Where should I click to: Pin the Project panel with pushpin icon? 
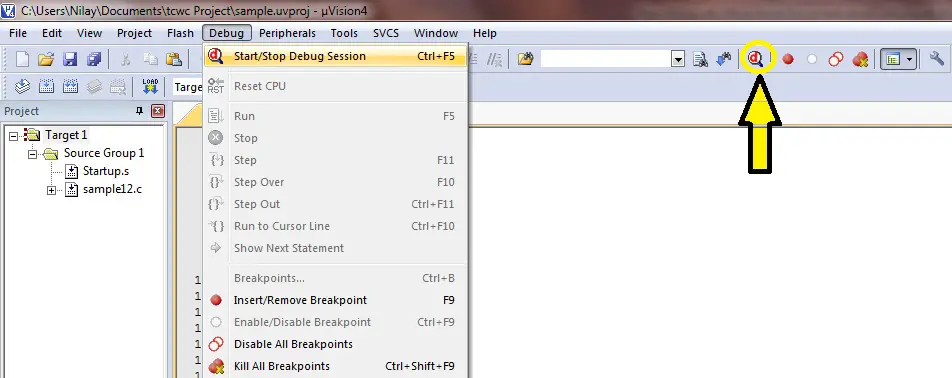pyautogui.click(x=139, y=111)
